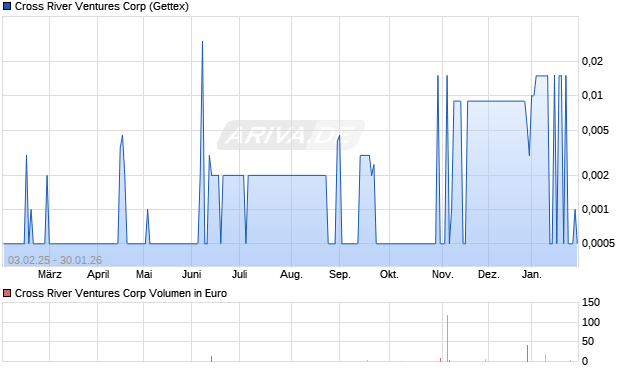
Task: Click the 100 volume axis label
Action: click(591, 322)
